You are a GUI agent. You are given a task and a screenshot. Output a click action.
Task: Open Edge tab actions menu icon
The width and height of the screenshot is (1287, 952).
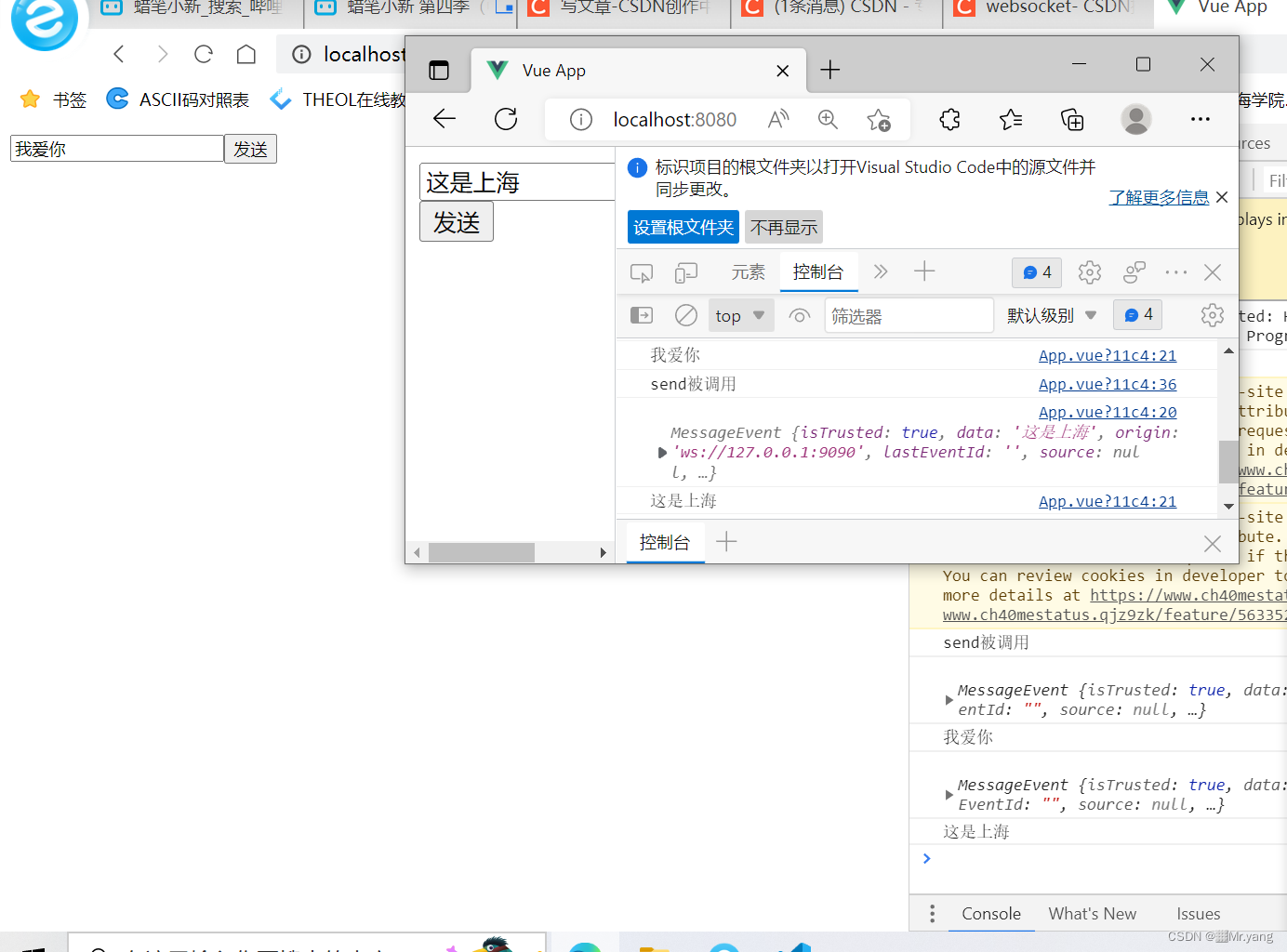439,70
